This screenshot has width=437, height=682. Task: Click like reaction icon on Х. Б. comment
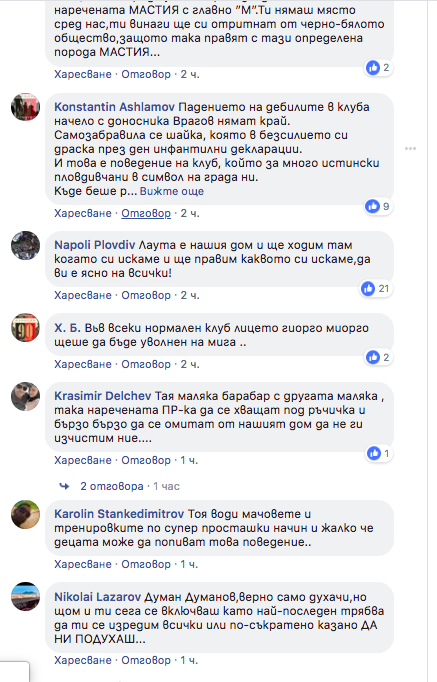coord(373,358)
